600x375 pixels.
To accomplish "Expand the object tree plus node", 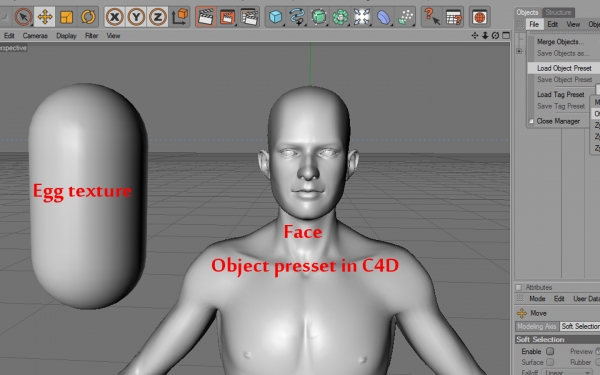I will [519, 51].
